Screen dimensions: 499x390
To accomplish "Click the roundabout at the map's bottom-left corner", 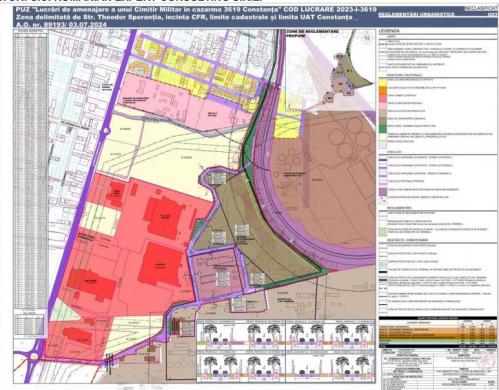I will click(34, 356).
